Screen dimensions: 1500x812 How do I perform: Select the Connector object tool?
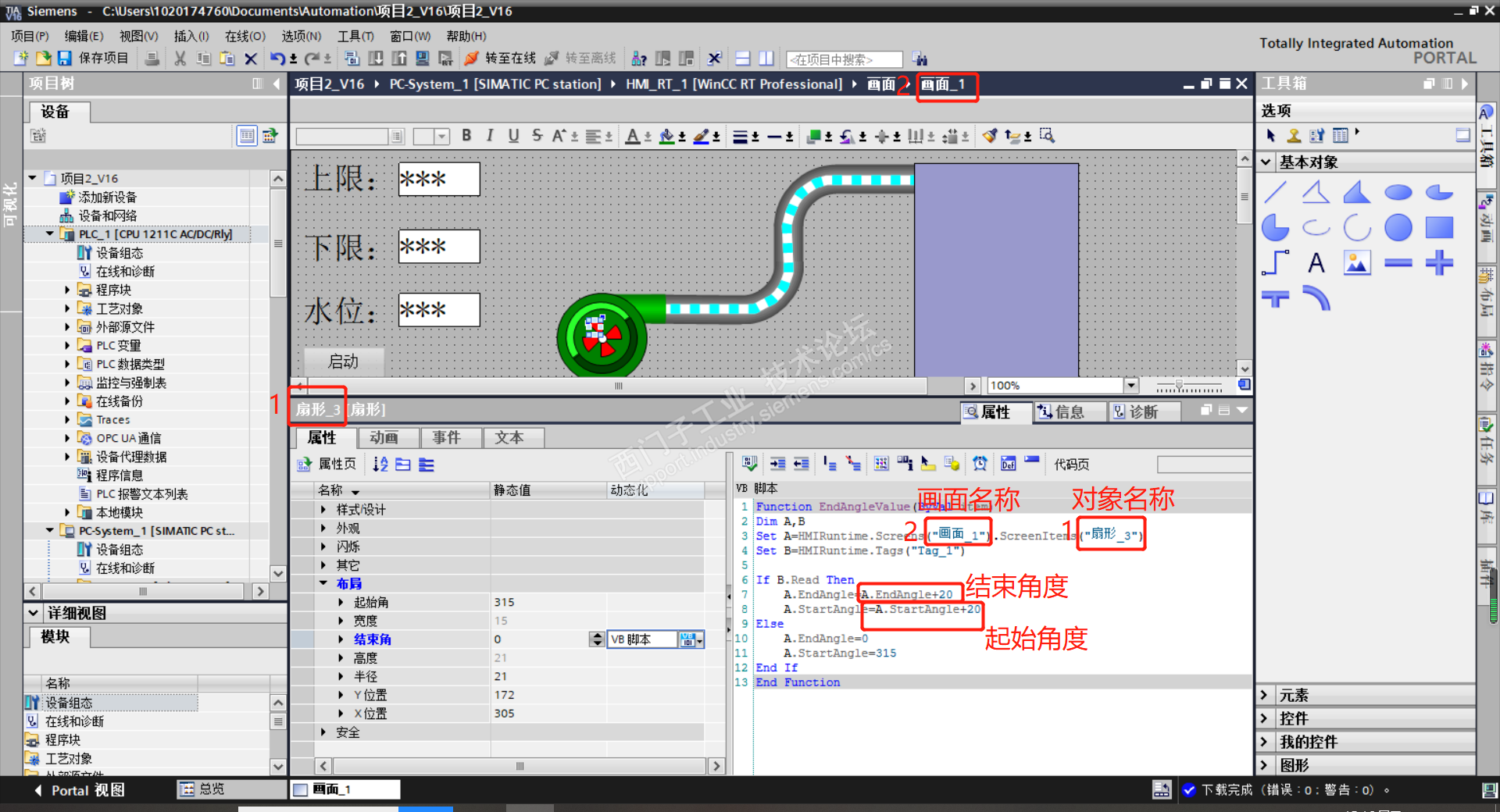pos(1275,263)
